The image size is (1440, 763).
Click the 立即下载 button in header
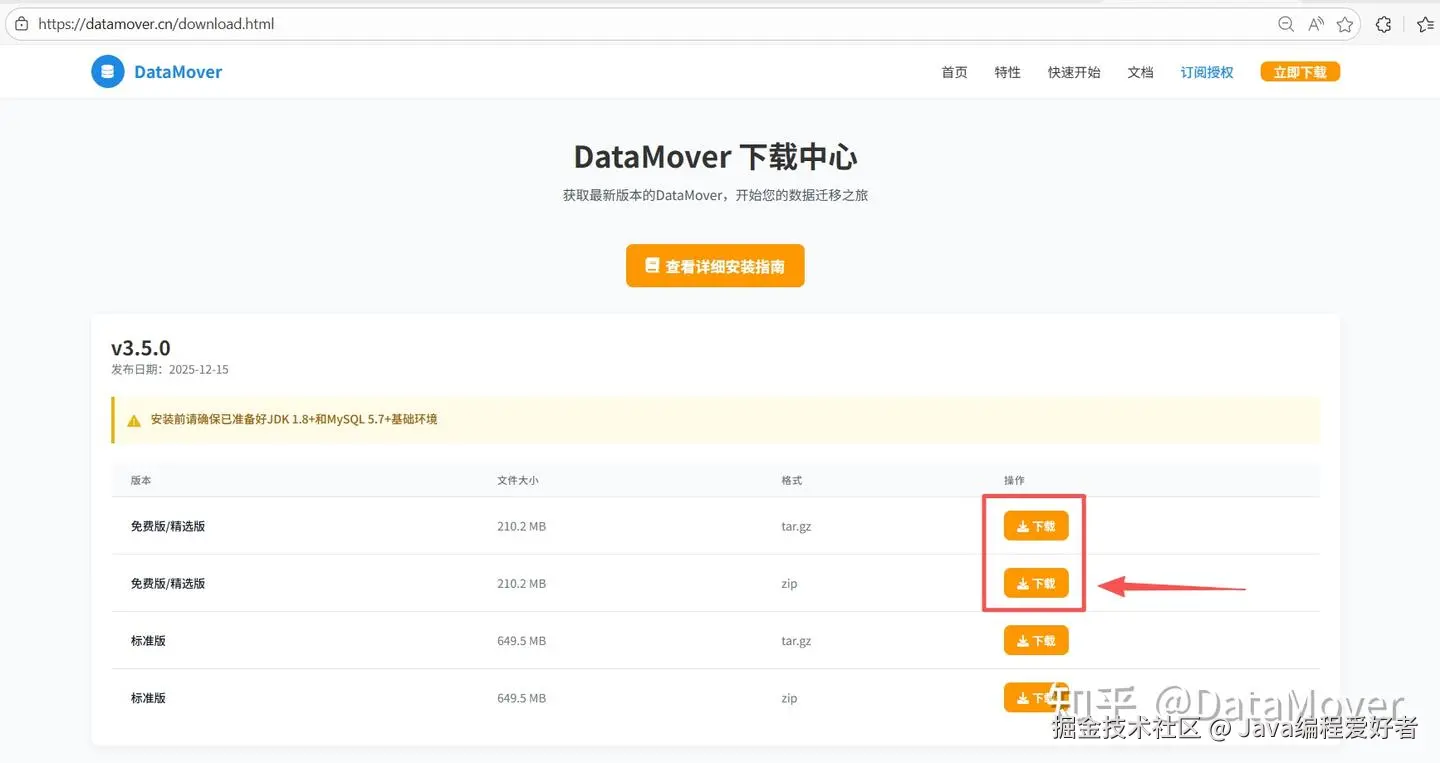pos(1300,72)
